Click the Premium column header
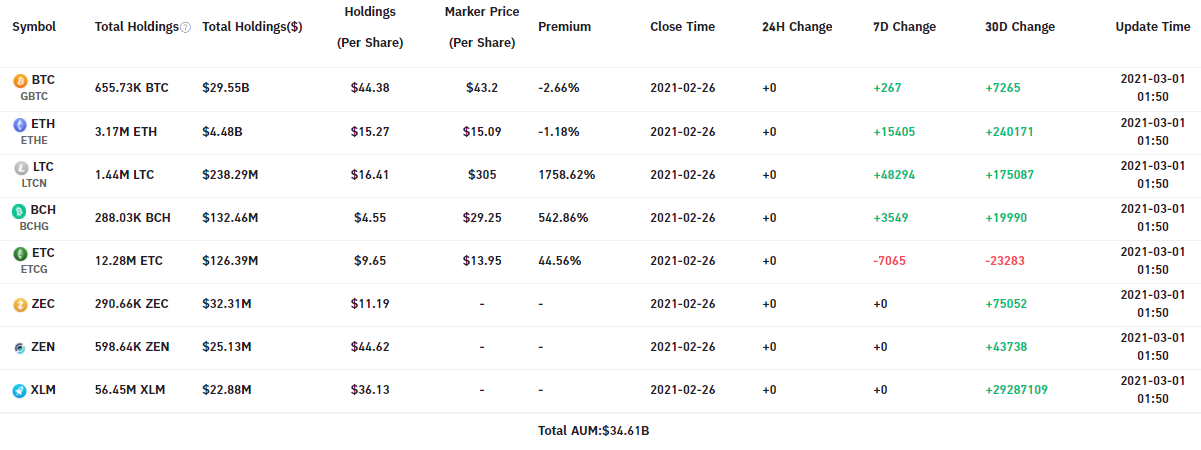The width and height of the screenshot is (1201, 450). click(564, 27)
